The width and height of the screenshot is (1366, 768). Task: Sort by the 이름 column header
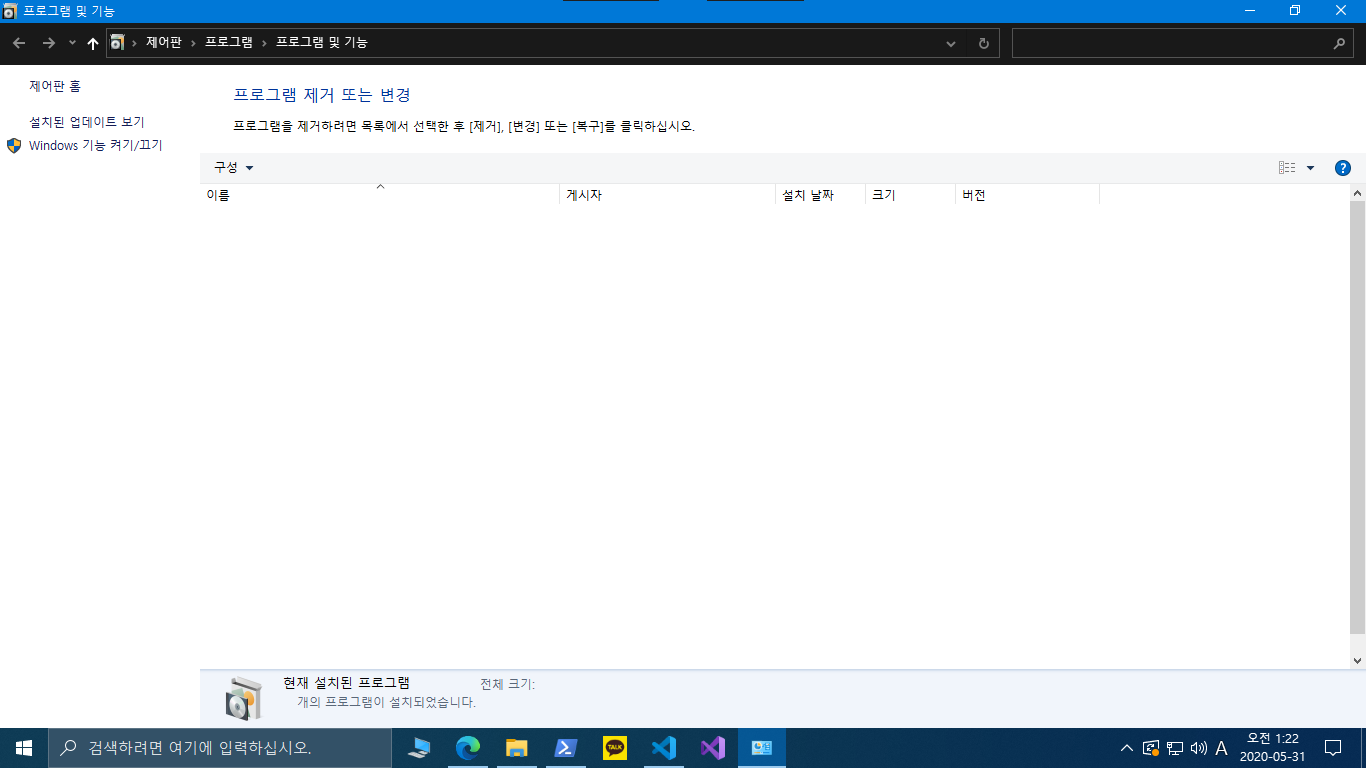tap(380, 195)
